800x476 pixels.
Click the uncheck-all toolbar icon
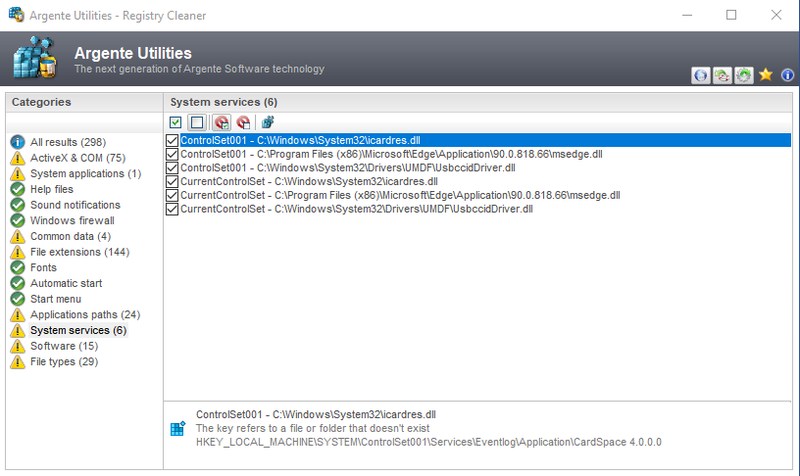(197, 122)
